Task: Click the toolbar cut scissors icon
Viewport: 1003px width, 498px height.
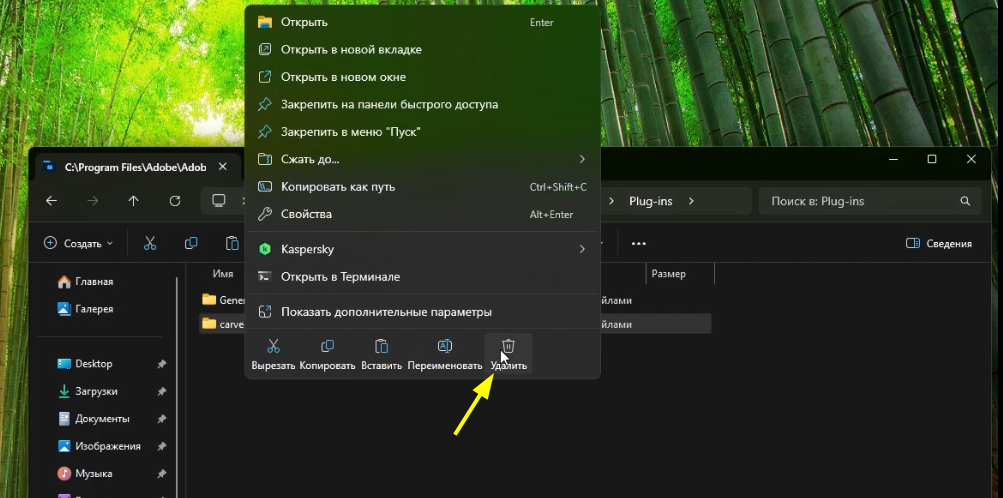Action: click(150, 244)
